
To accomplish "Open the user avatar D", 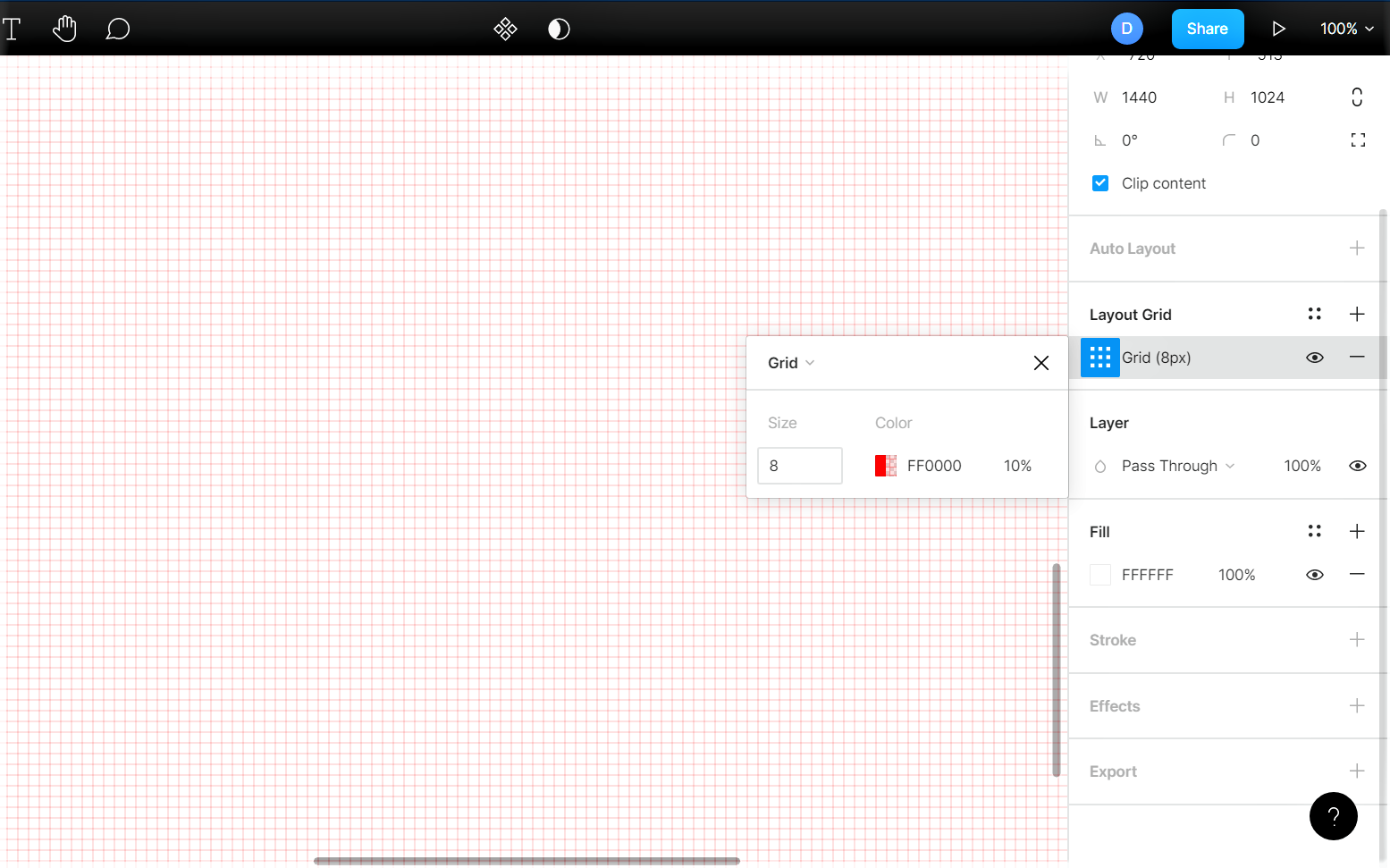I will click(x=1126, y=29).
